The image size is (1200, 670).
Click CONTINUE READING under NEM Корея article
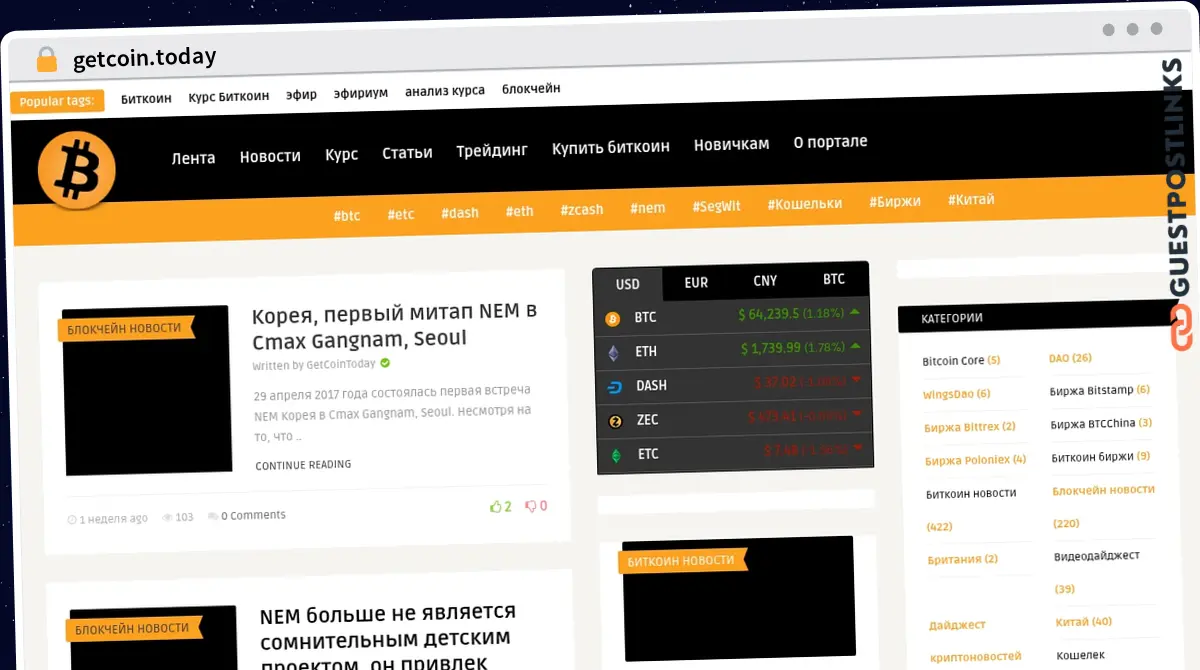coord(303,465)
